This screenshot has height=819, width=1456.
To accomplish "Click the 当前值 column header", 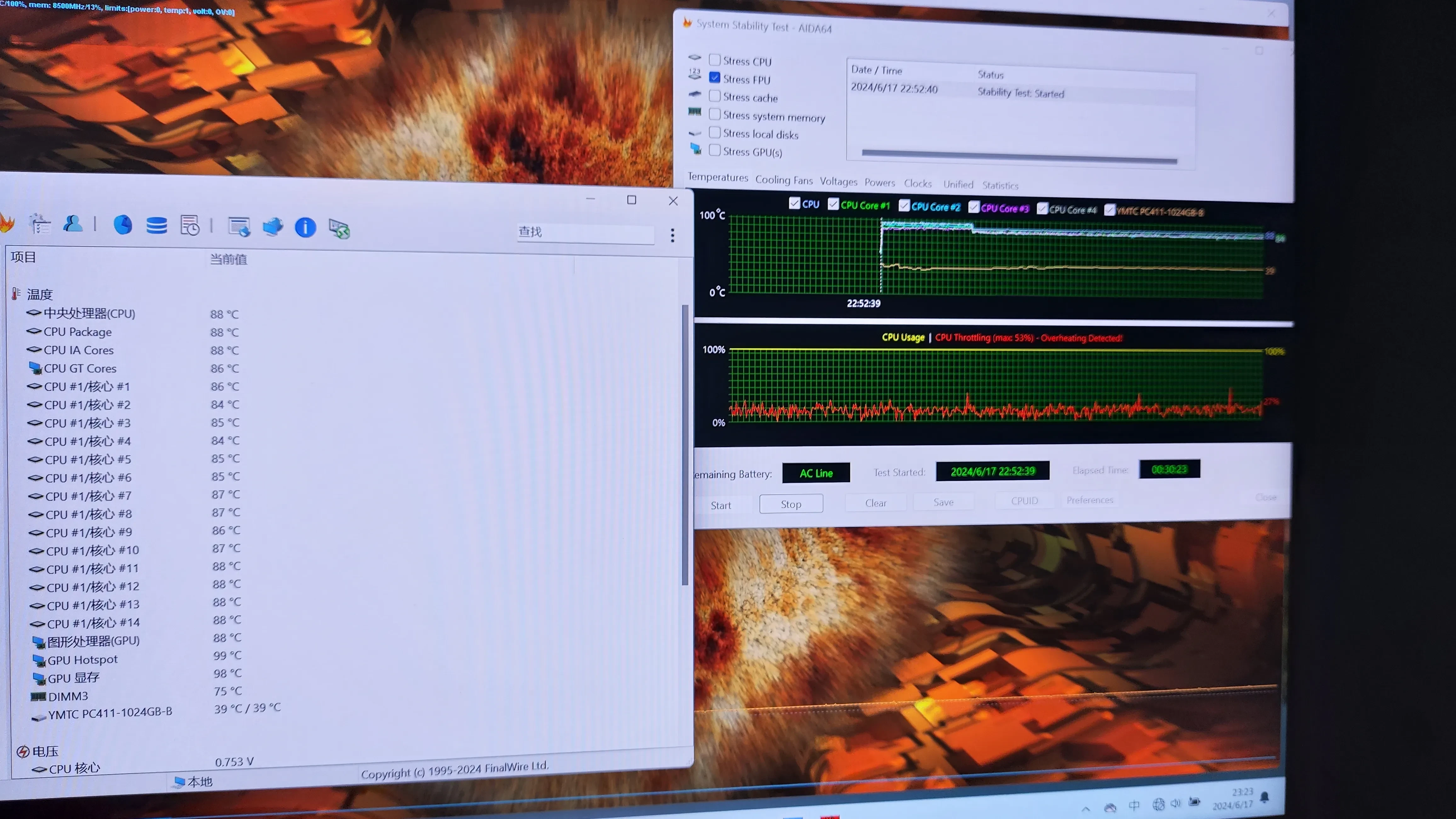I will tap(228, 259).
